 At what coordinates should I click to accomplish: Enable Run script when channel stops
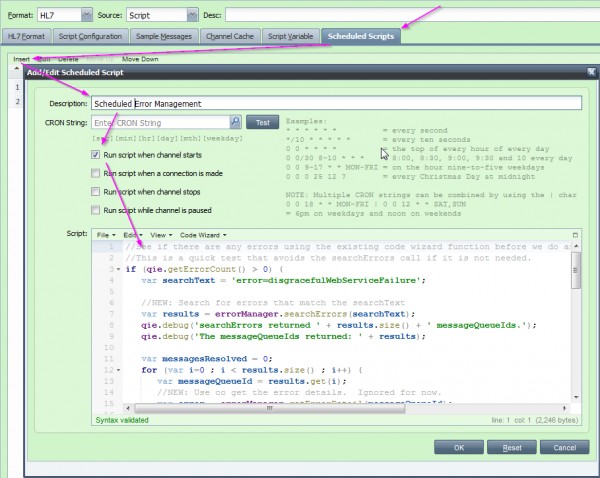pos(95,191)
